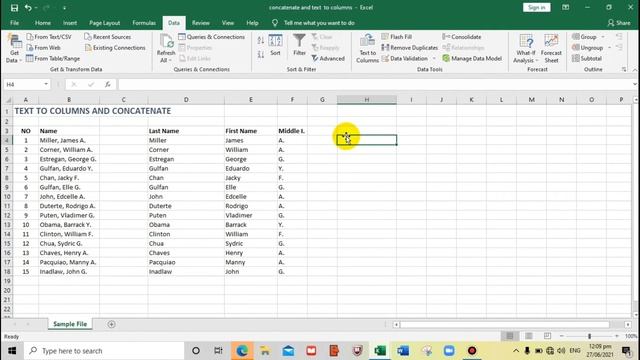The image size is (640, 360).
Task: Click zoom out minus button
Action: pyautogui.click(x=562, y=336)
